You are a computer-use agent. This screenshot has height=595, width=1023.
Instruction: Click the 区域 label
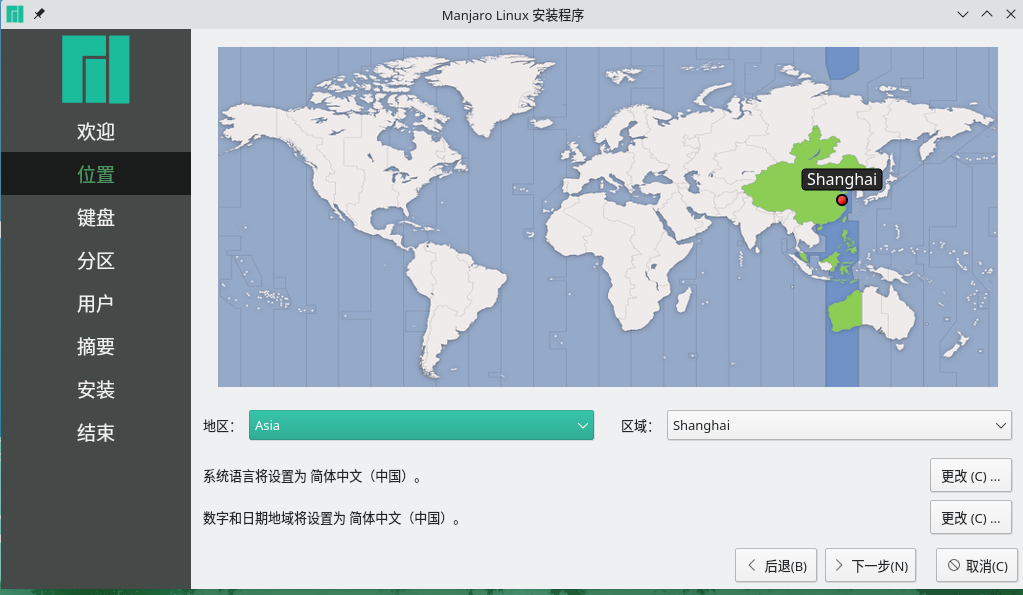click(637, 426)
